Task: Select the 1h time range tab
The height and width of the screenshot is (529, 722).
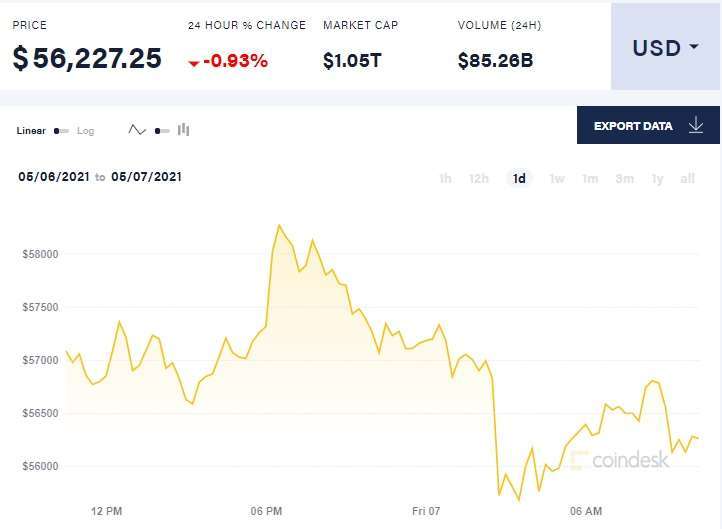Action: (x=445, y=179)
